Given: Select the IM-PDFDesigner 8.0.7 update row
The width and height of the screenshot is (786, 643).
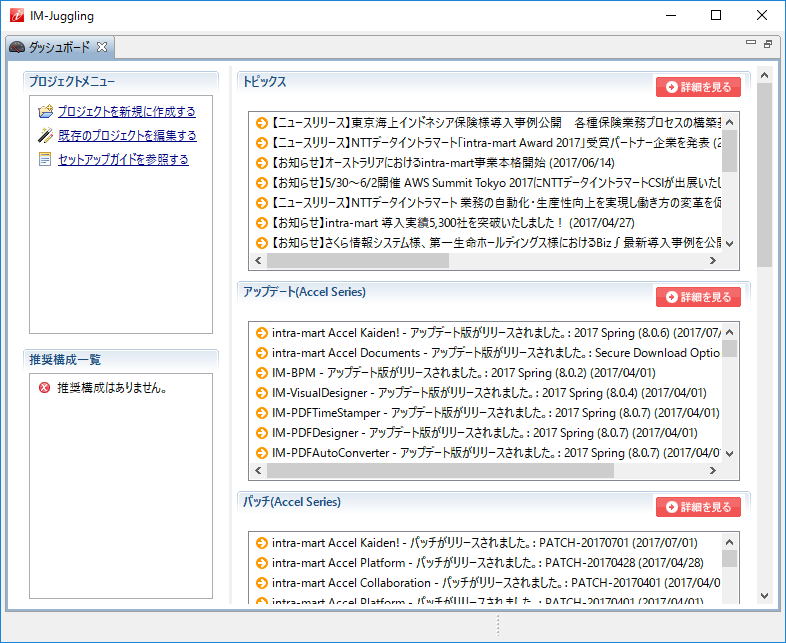Looking at the screenshot, I should [485, 433].
